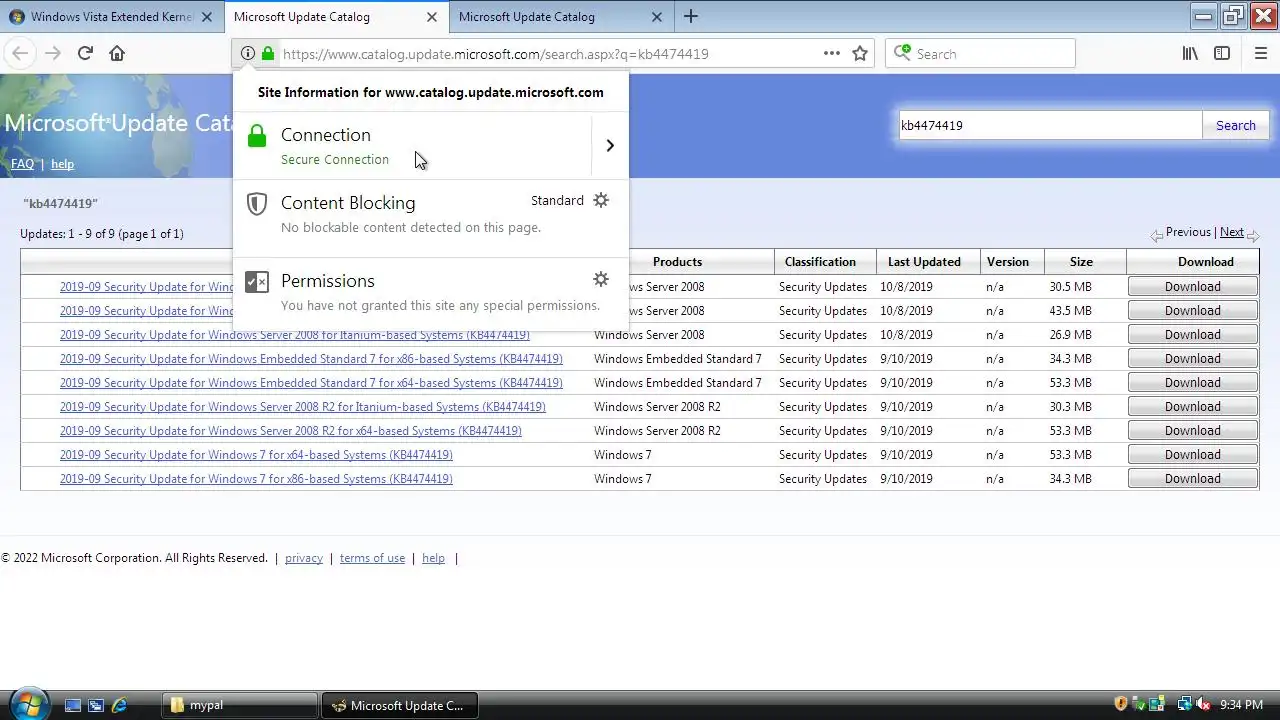Click the browser Back arrow button
Viewport: 1280px width, 720px height.
(x=21, y=54)
